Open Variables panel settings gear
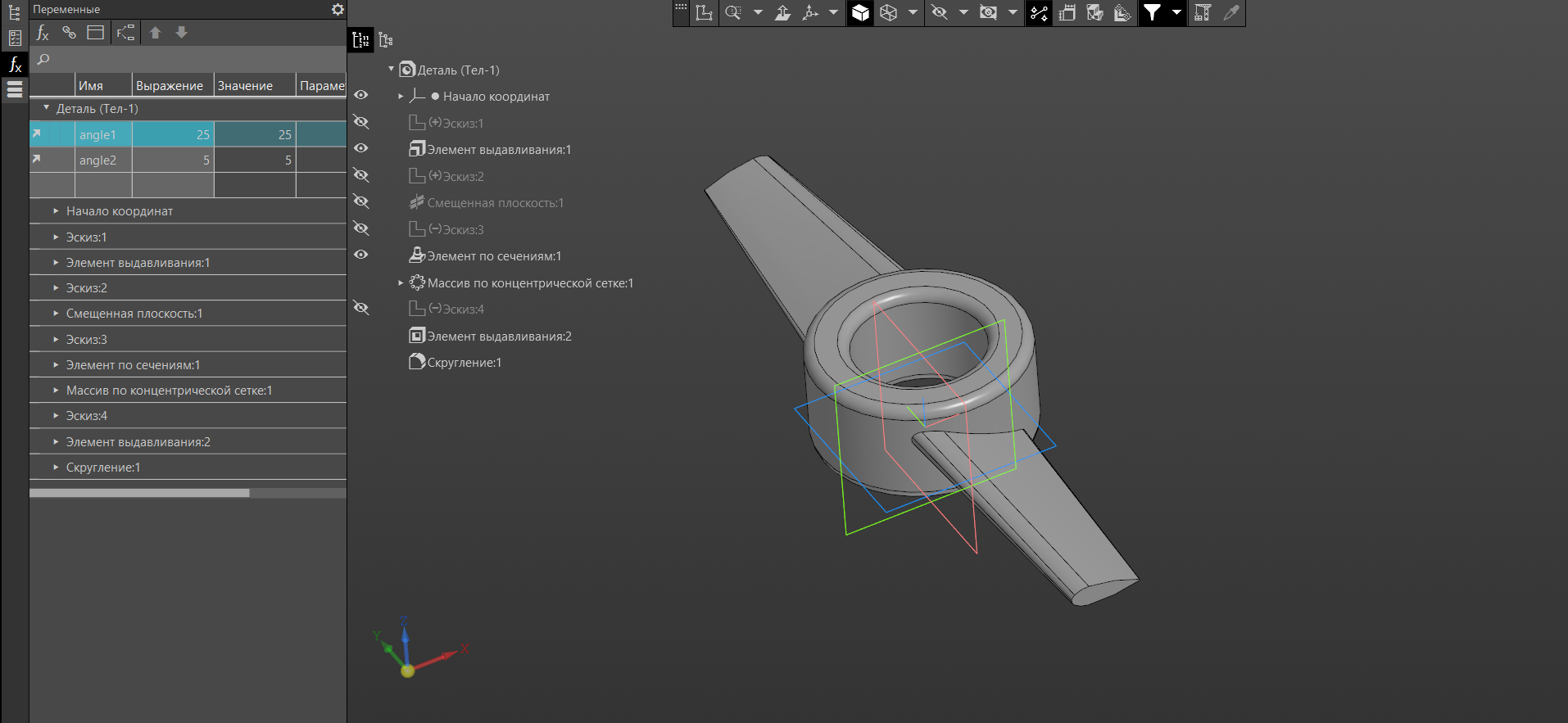Image resolution: width=1568 pixels, height=723 pixels. 338,9
